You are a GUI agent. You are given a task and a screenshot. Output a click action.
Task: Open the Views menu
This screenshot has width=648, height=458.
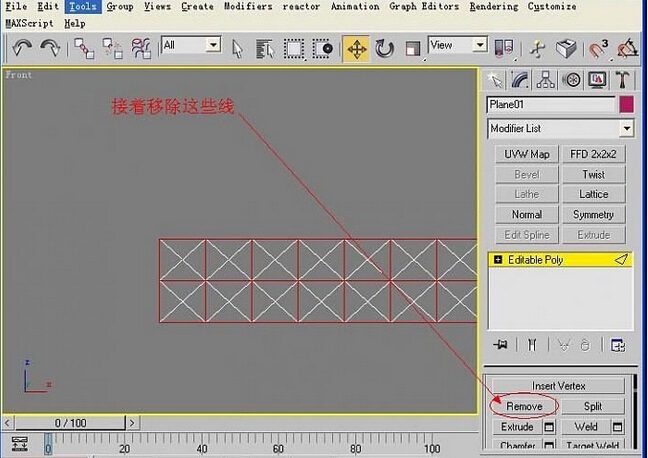tap(157, 7)
